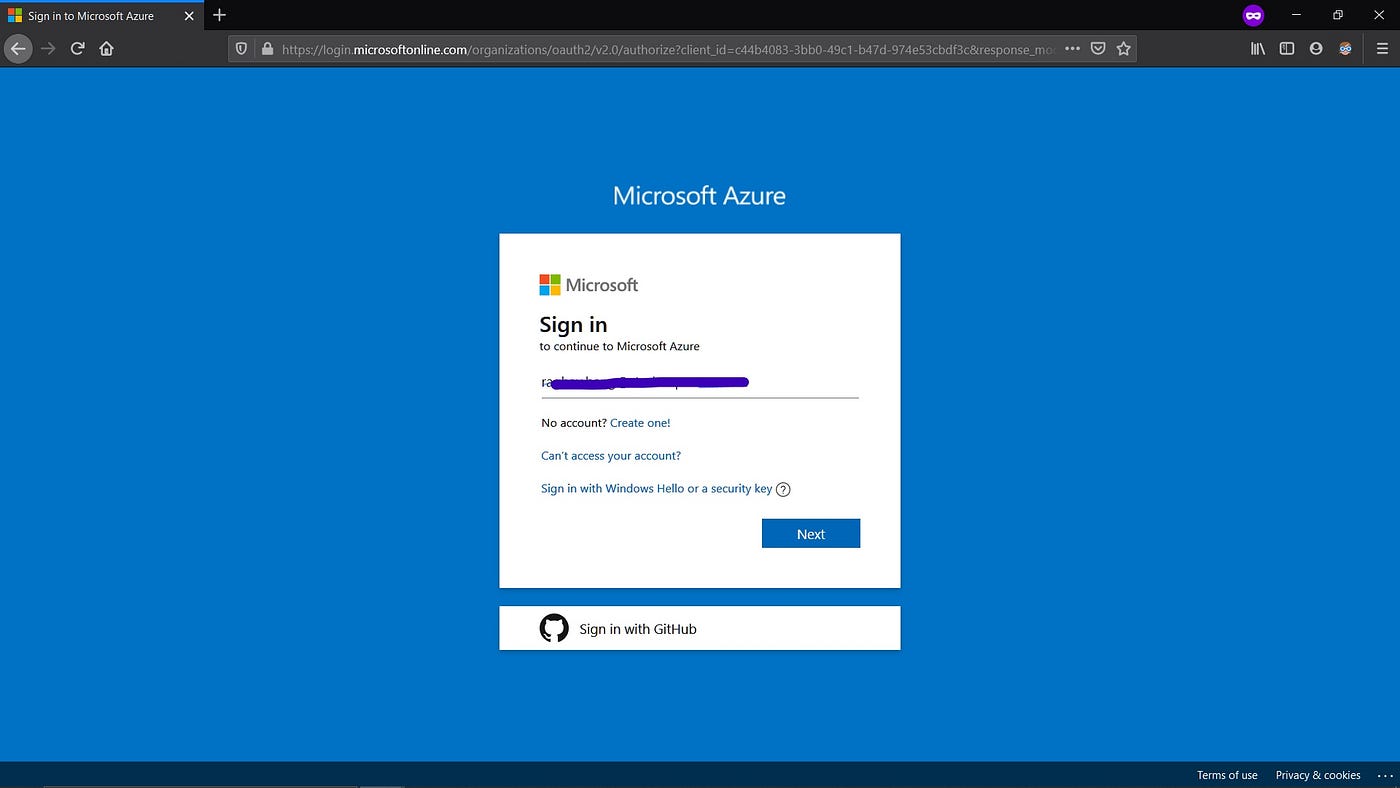Click the help question mark next to security key
Viewport: 1400px width, 788px height.
click(x=783, y=490)
